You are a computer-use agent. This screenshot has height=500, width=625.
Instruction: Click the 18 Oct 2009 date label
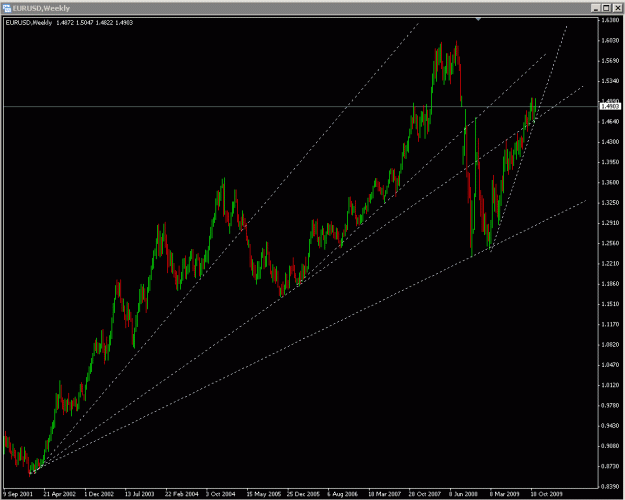(546, 494)
